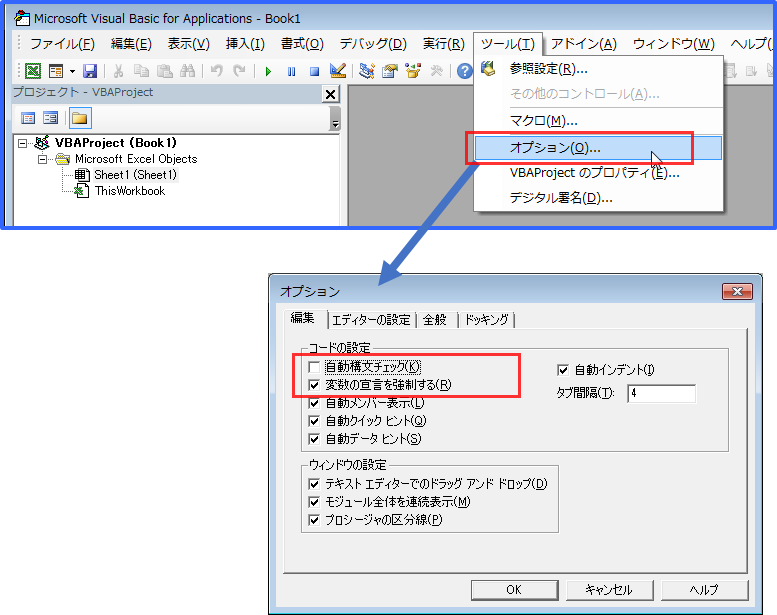Screen dimensions: 777x615
Task: Choose オプション(O)... from Tools menu
Action: coord(598,148)
